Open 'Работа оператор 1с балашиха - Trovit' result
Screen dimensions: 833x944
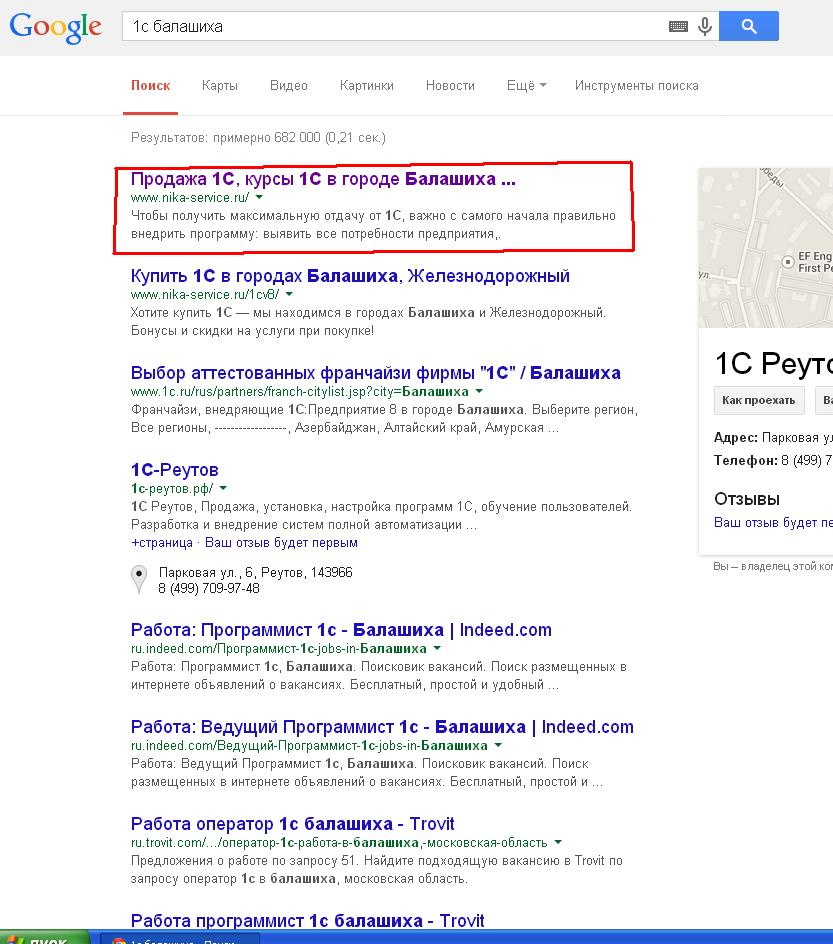pyautogui.click(x=293, y=824)
